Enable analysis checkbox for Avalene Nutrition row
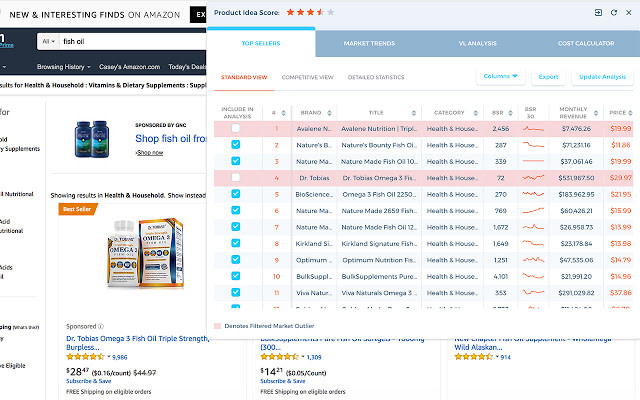 click(x=236, y=129)
